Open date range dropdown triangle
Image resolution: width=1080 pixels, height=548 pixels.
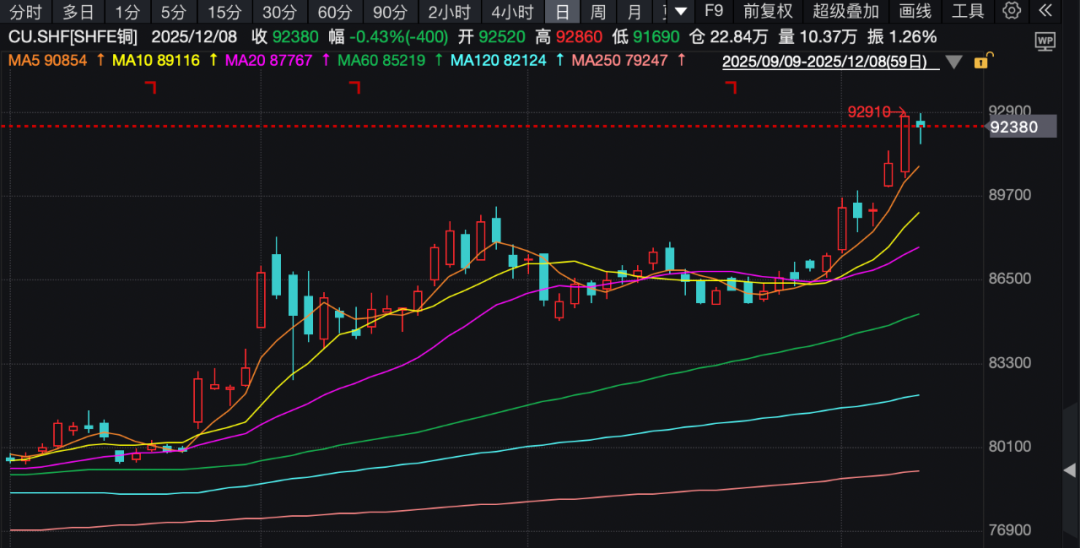[x=954, y=61]
